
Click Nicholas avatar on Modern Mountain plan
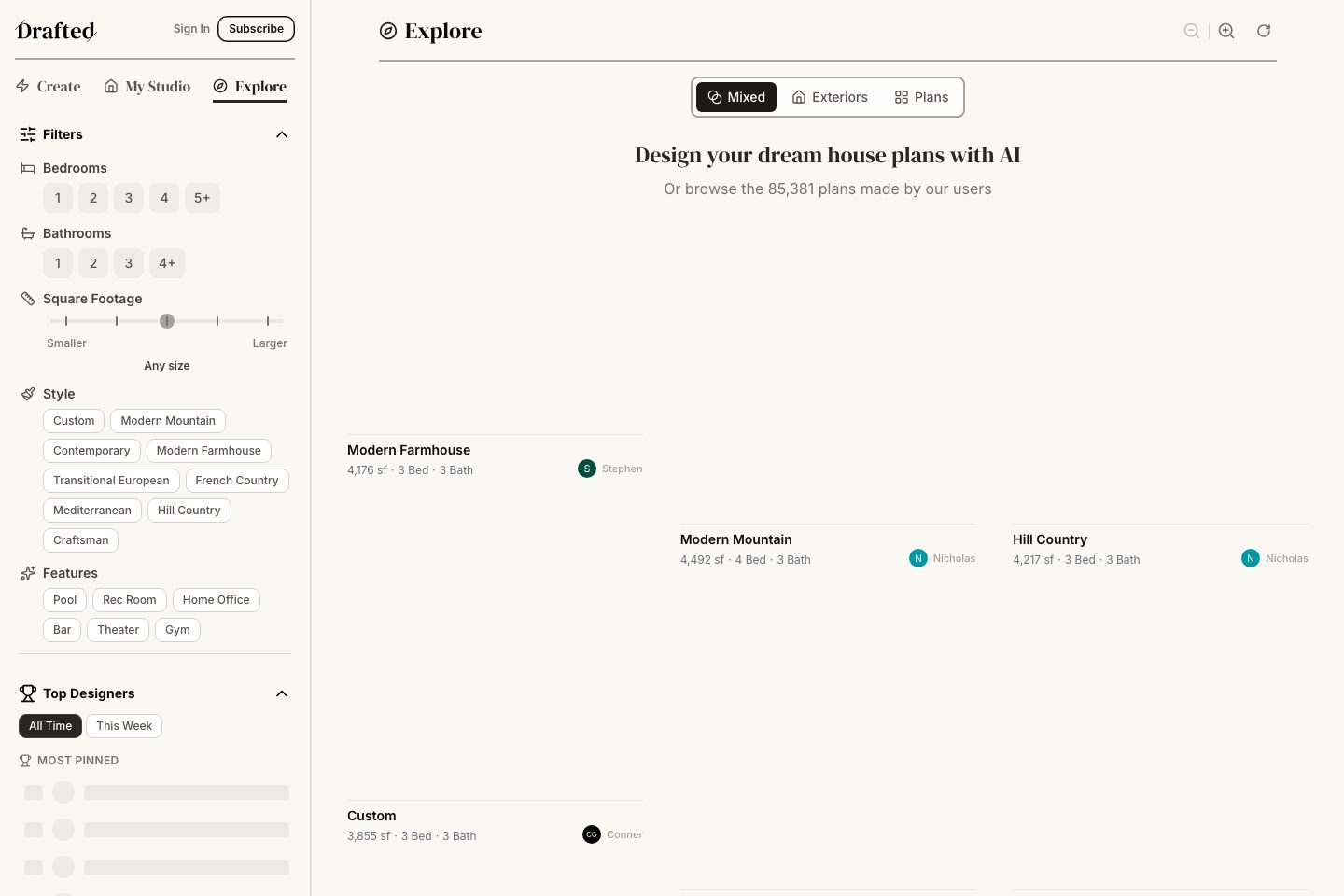[918, 558]
